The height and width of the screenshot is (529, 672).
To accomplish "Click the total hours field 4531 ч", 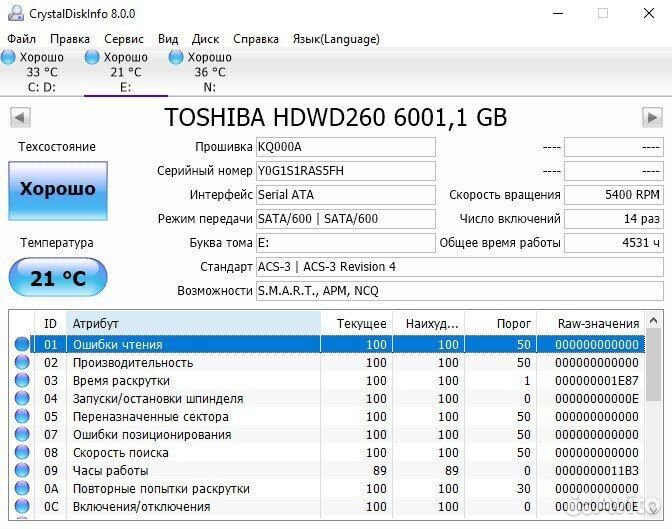I will 614,243.
